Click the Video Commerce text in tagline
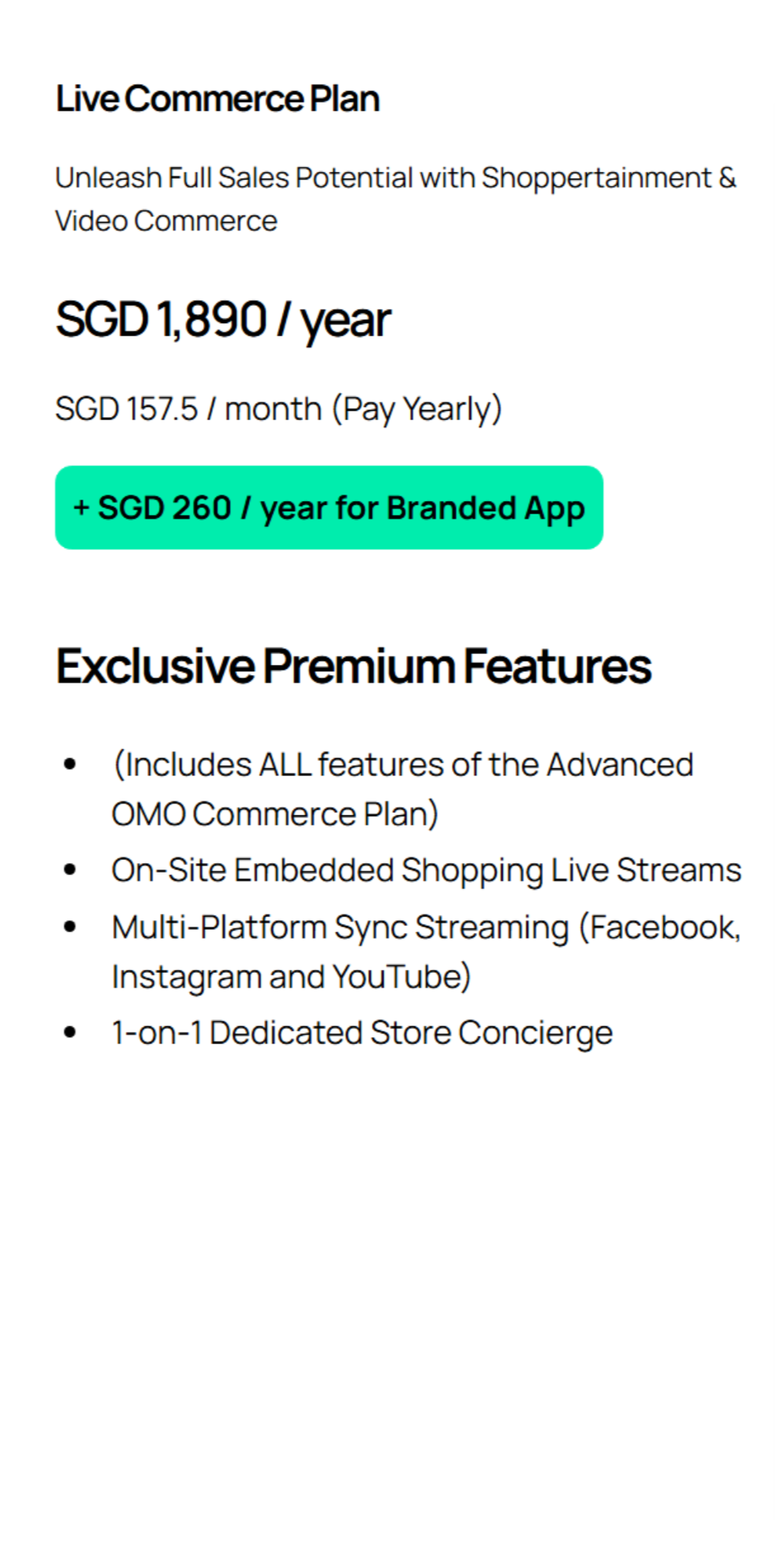 coord(165,221)
